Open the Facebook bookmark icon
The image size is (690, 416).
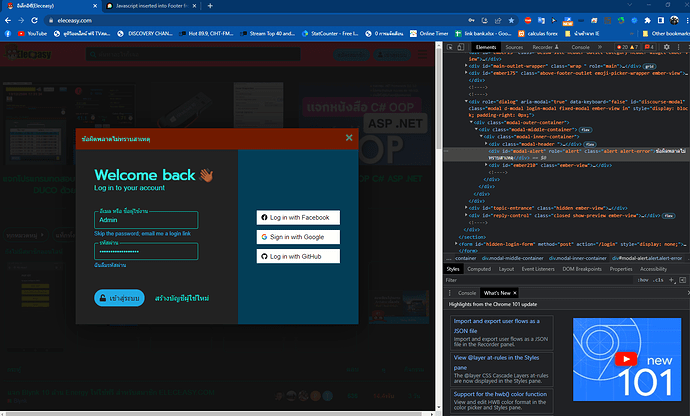pos(7,33)
